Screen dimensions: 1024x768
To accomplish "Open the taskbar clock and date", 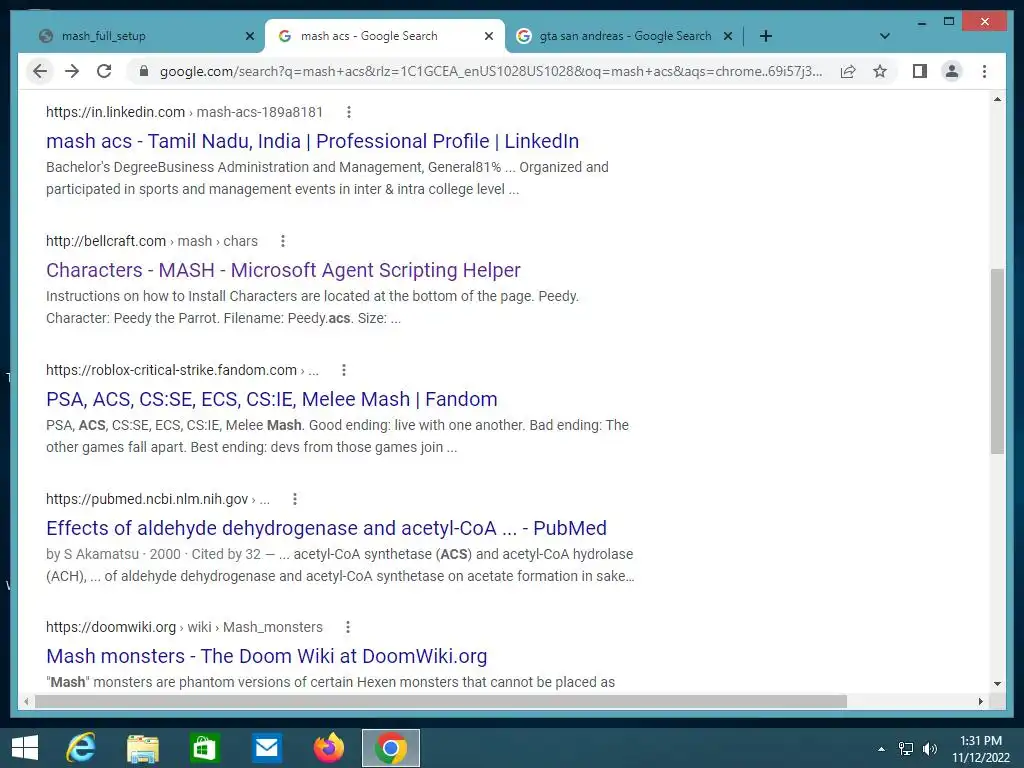I will [980, 749].
